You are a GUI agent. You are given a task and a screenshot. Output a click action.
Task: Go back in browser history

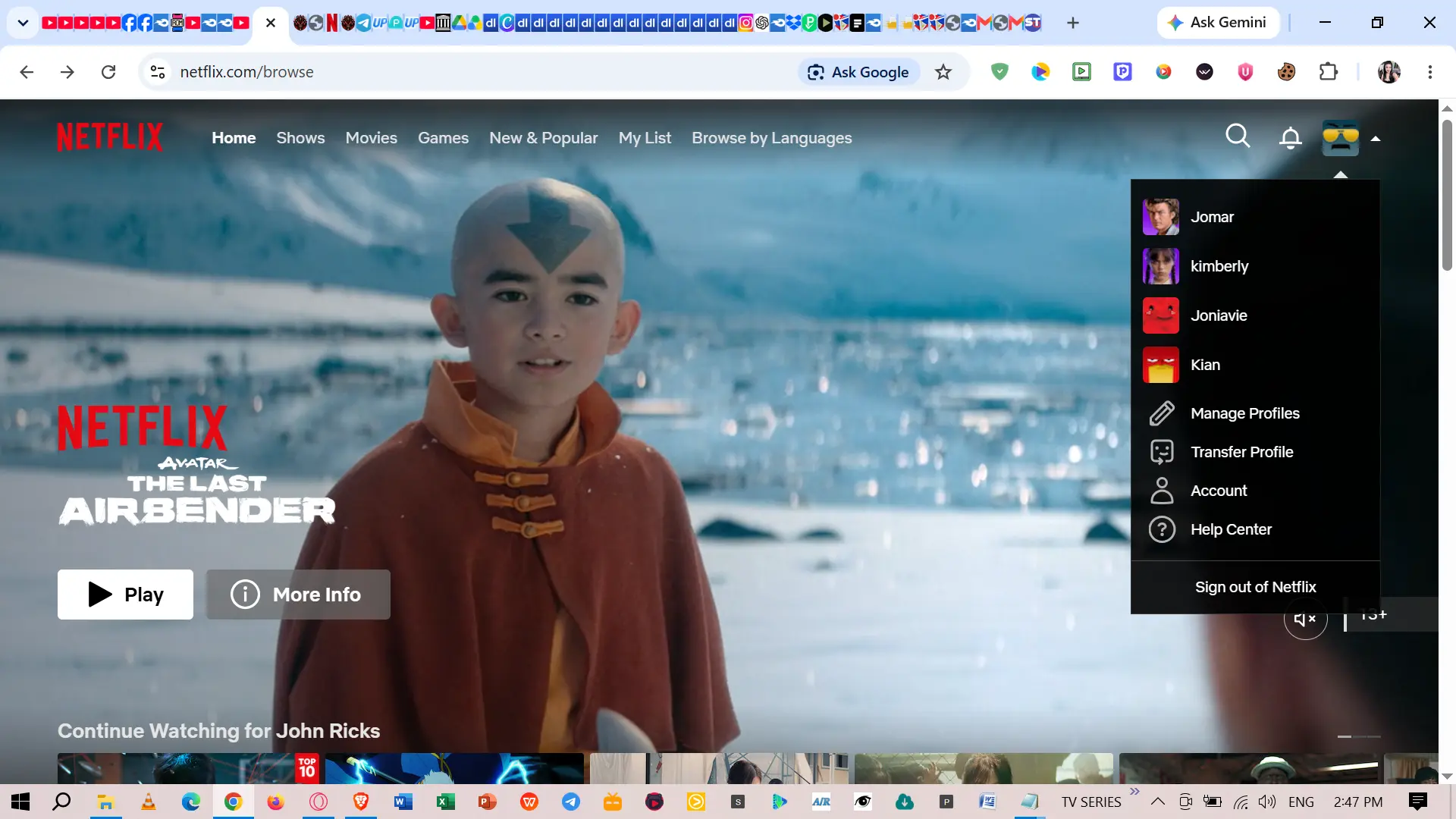27,72
